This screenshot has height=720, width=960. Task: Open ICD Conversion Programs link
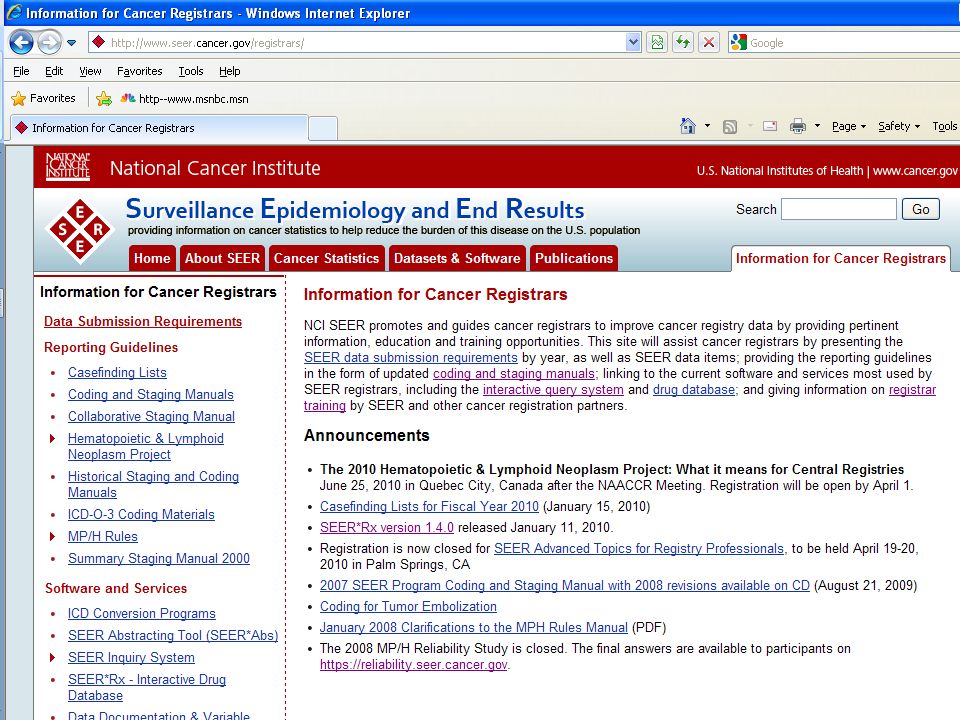tap(141, 613)
